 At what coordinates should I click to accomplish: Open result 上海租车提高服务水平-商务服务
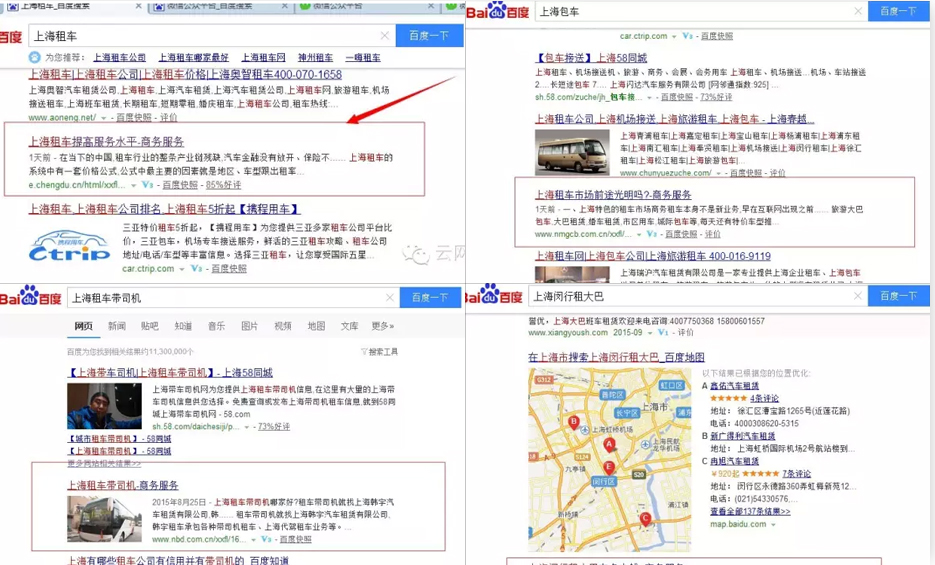click(x=106, y=141)
